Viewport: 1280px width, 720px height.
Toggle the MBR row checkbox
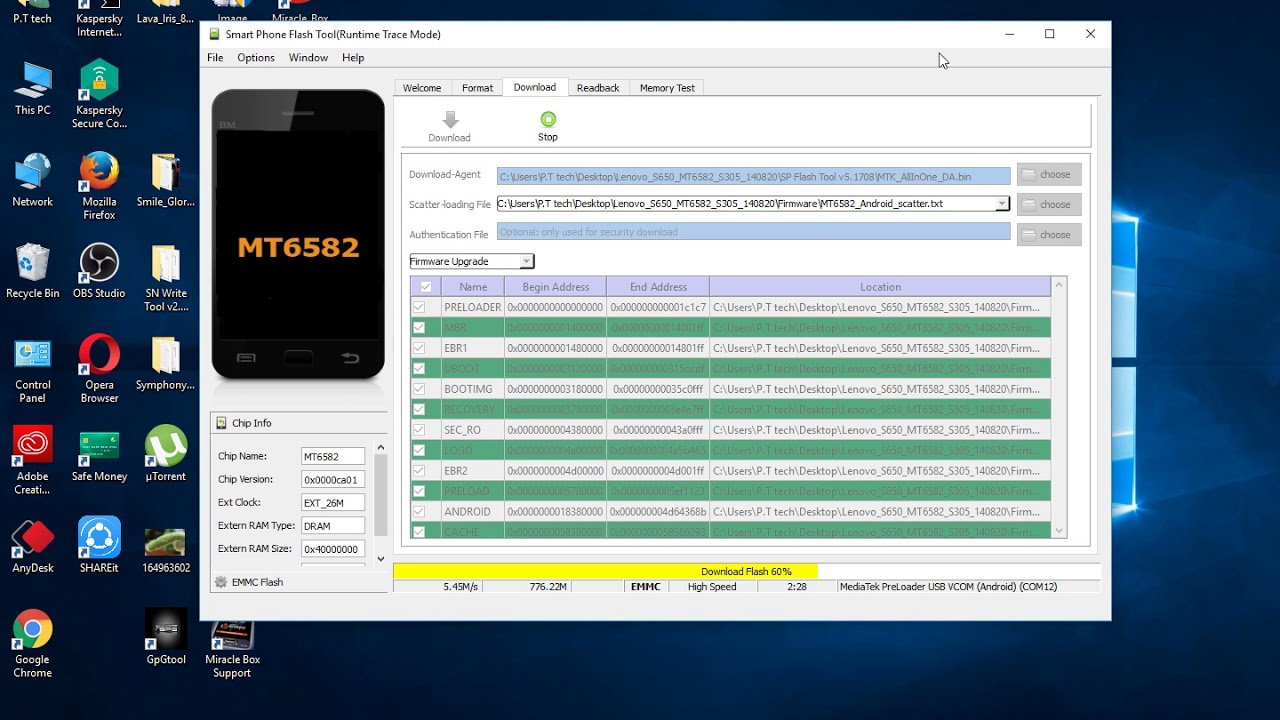click(419, 328)
